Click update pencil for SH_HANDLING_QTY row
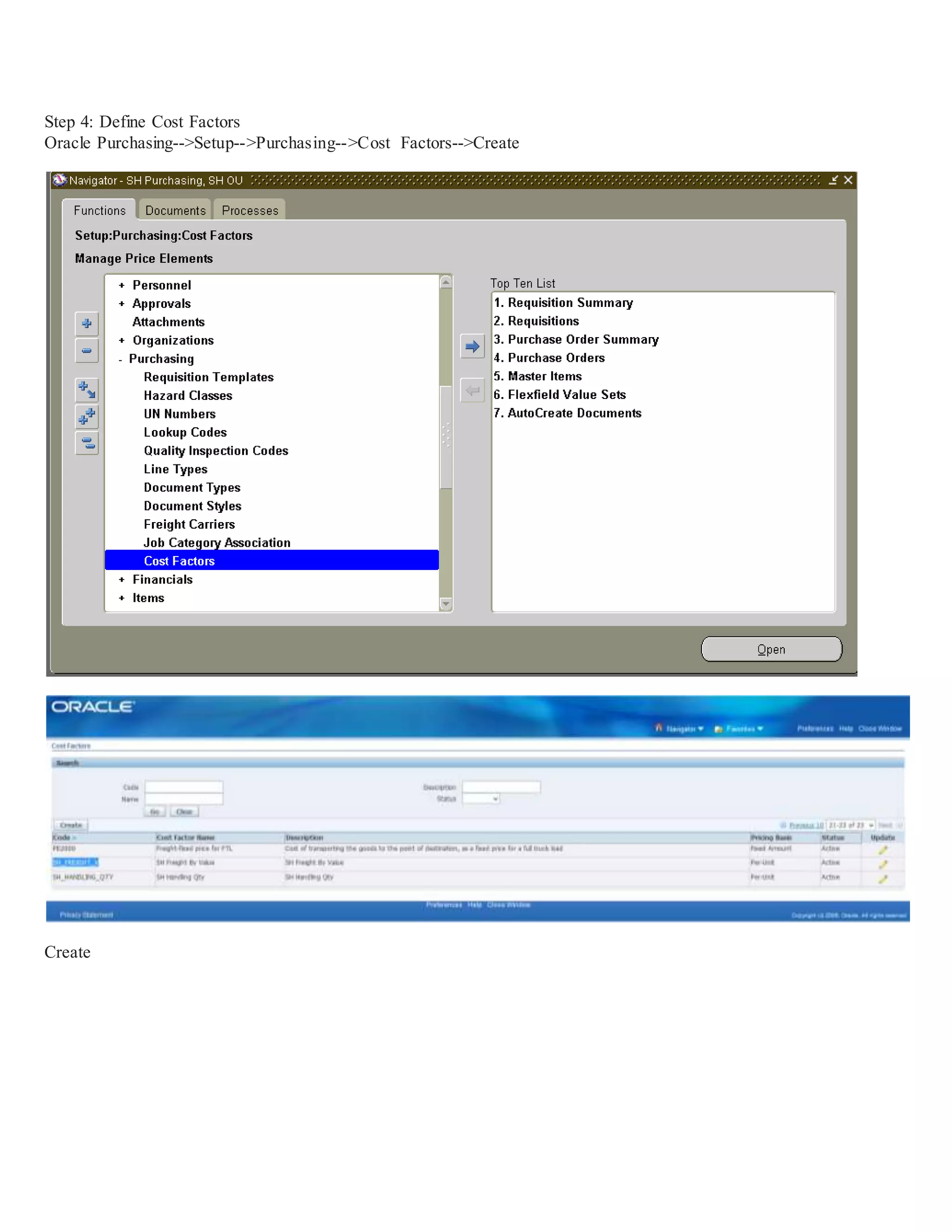952x1232 pixels. point(883,878)
